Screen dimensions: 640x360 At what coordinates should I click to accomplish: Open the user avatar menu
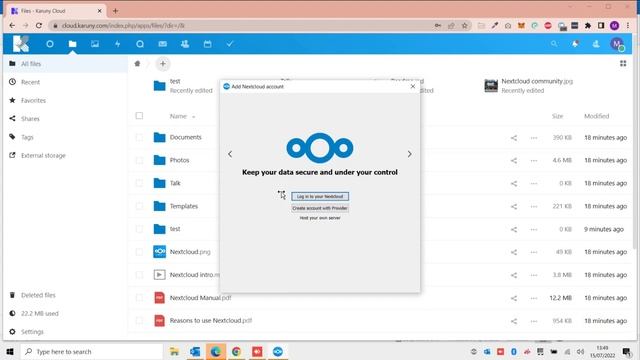617,44
